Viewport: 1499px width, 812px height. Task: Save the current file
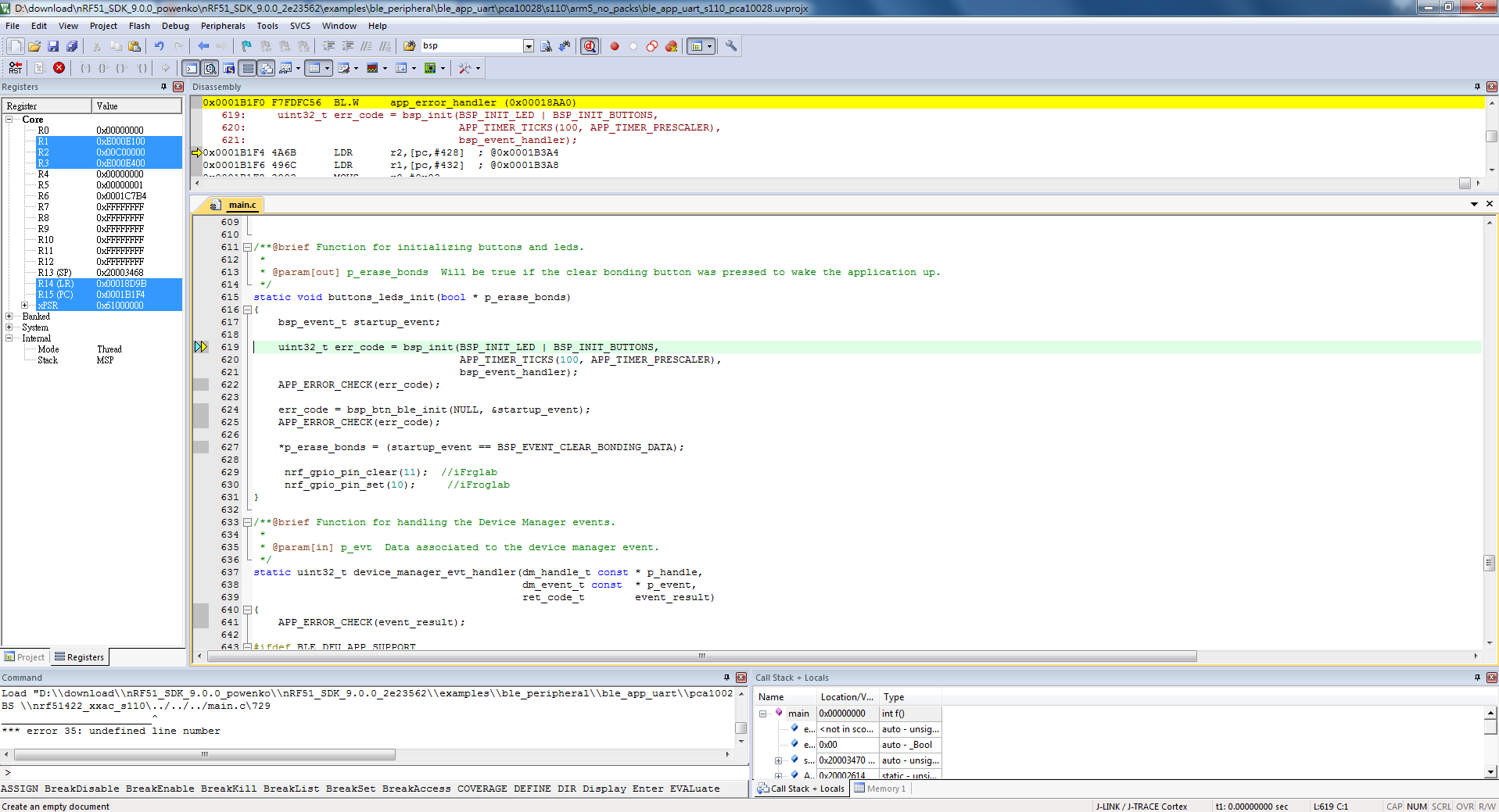point(53,46)
